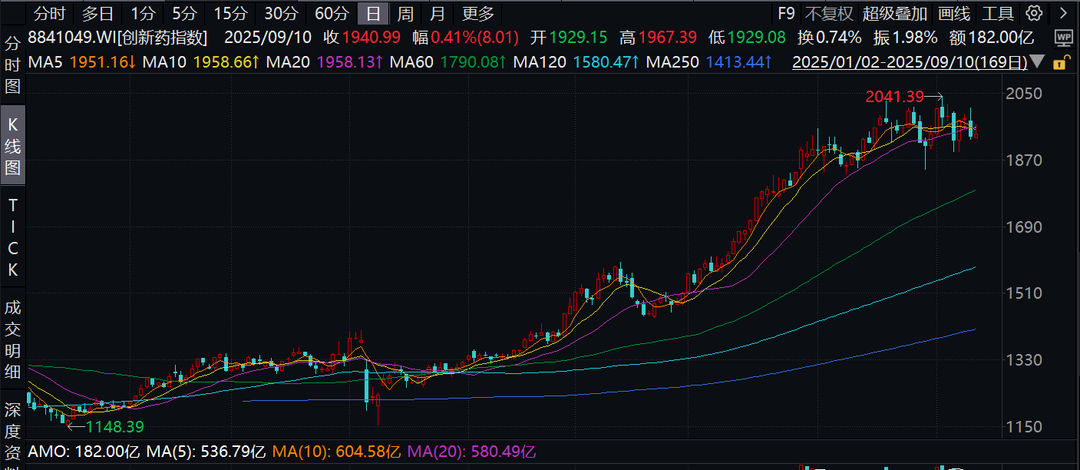Open the 画线 drawing tool

(x=955, y=13)
